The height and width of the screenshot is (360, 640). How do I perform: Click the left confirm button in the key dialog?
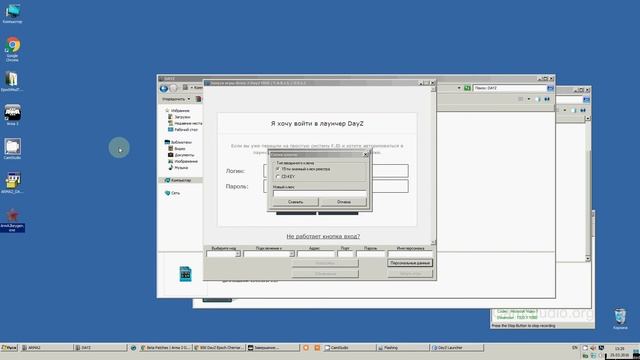[x=296, y=202]
